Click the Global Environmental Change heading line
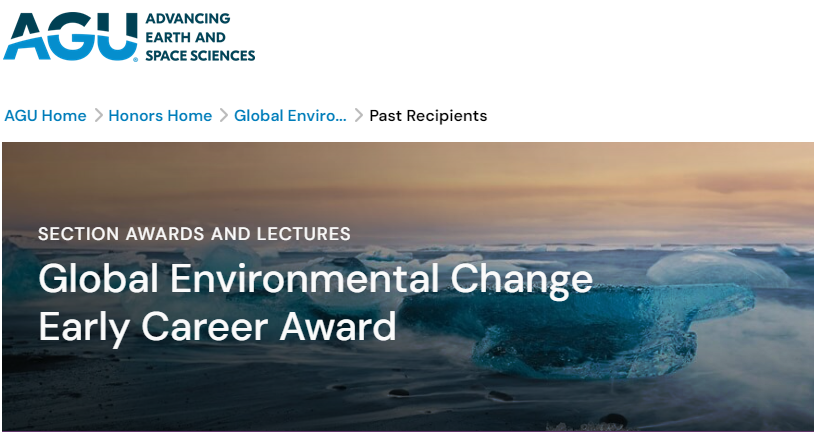 click(x=315, y=278)
